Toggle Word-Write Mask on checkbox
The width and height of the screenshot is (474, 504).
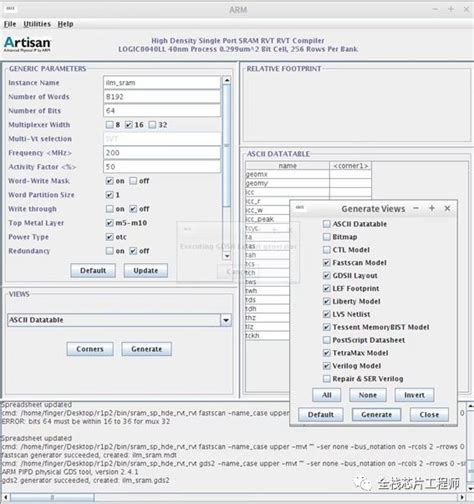110,181
